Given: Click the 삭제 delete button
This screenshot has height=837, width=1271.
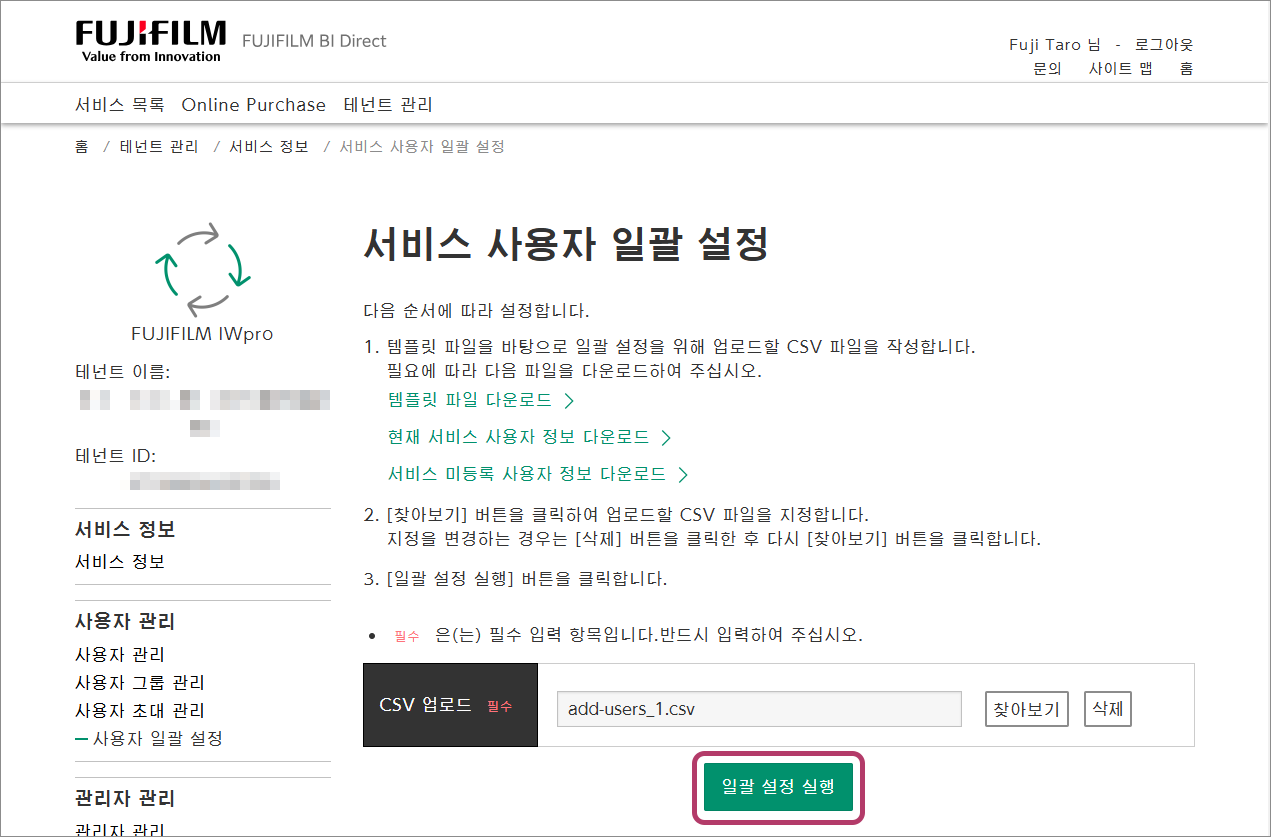Looking at the screenshot, I should tap(1108, 709).
